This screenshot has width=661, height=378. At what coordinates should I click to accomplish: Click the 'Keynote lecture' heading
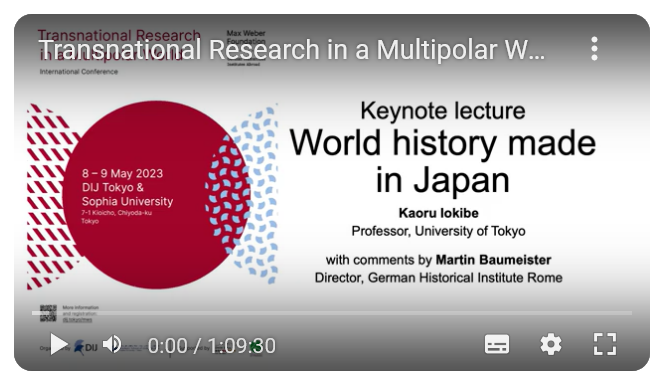tap(443, 111)
